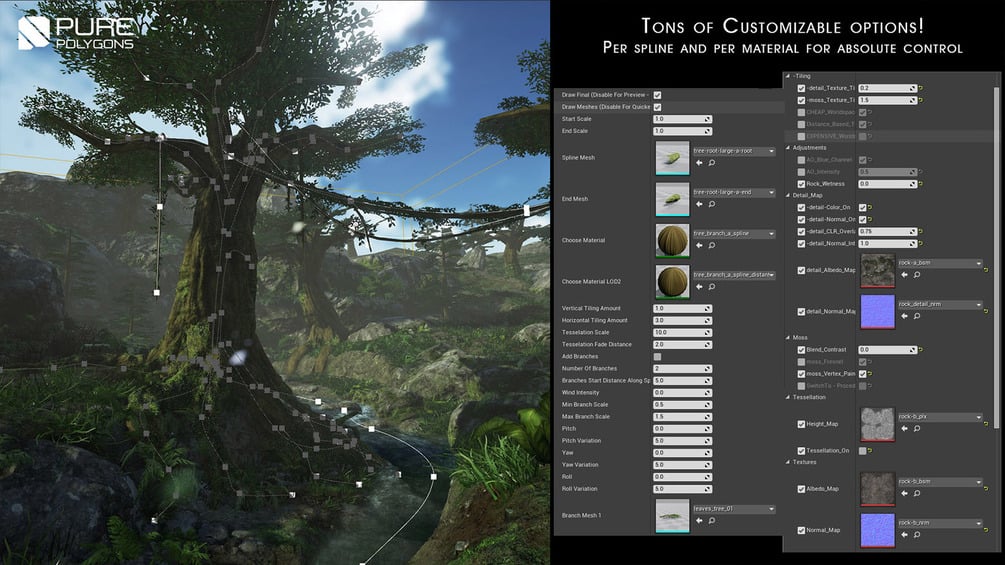Click the Pitch Variation value field
The width and height of the screenshot is (1005, 565).
683,441
